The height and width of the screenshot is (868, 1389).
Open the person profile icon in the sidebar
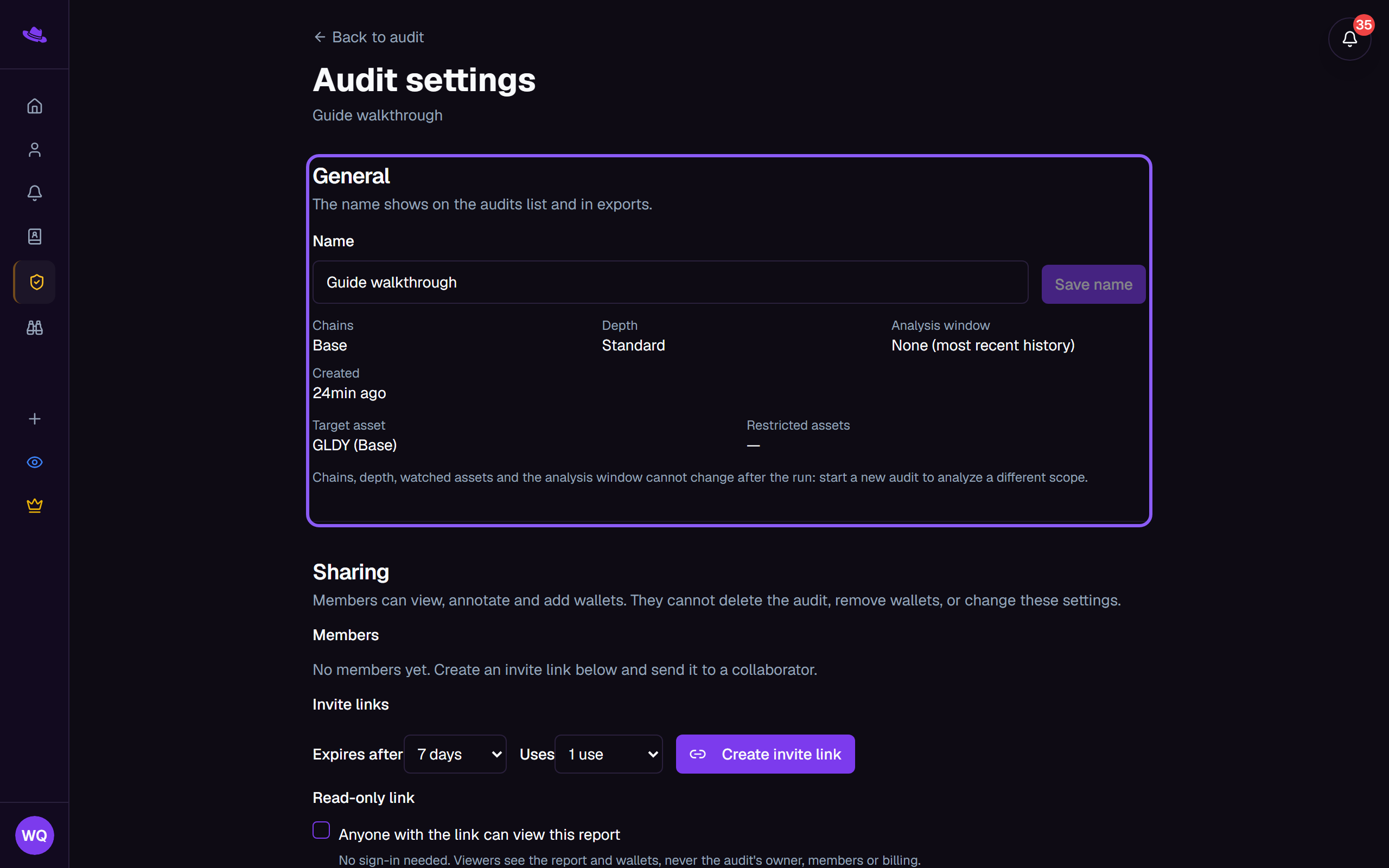point(34,150)
